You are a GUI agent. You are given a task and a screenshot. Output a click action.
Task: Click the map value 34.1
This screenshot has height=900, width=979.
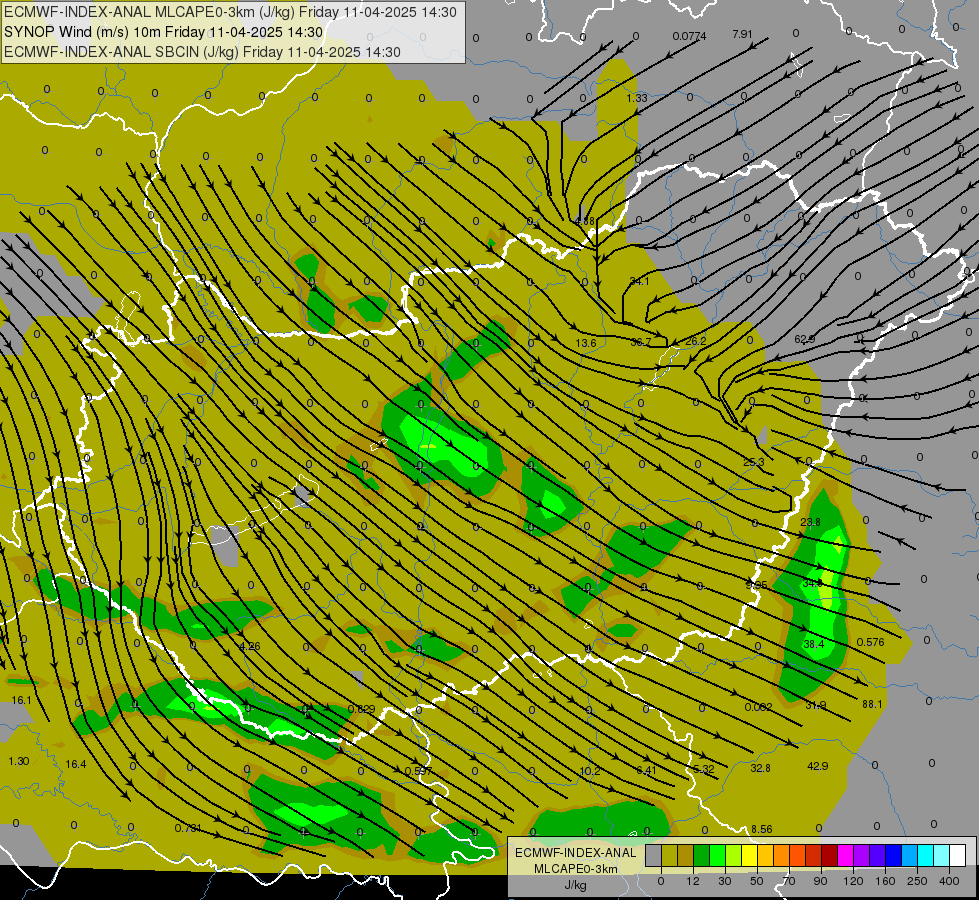pos(639,282)
